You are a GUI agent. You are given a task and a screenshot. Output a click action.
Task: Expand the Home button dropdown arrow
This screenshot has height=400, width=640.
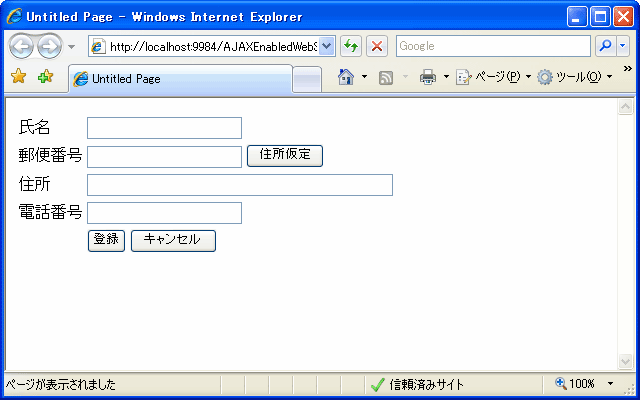[364, 77]
